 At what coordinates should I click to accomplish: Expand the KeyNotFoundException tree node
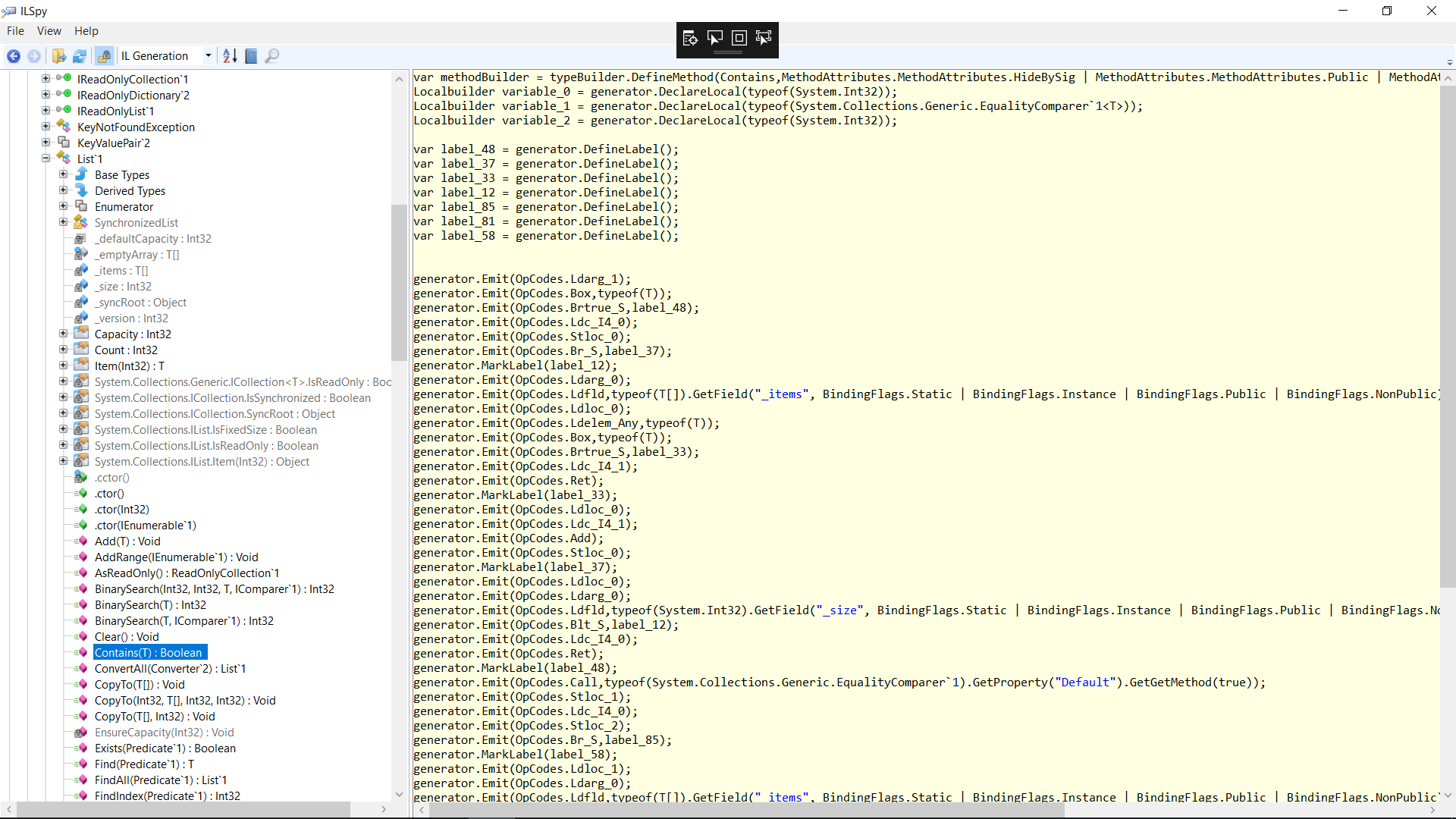tap(45, 127)
